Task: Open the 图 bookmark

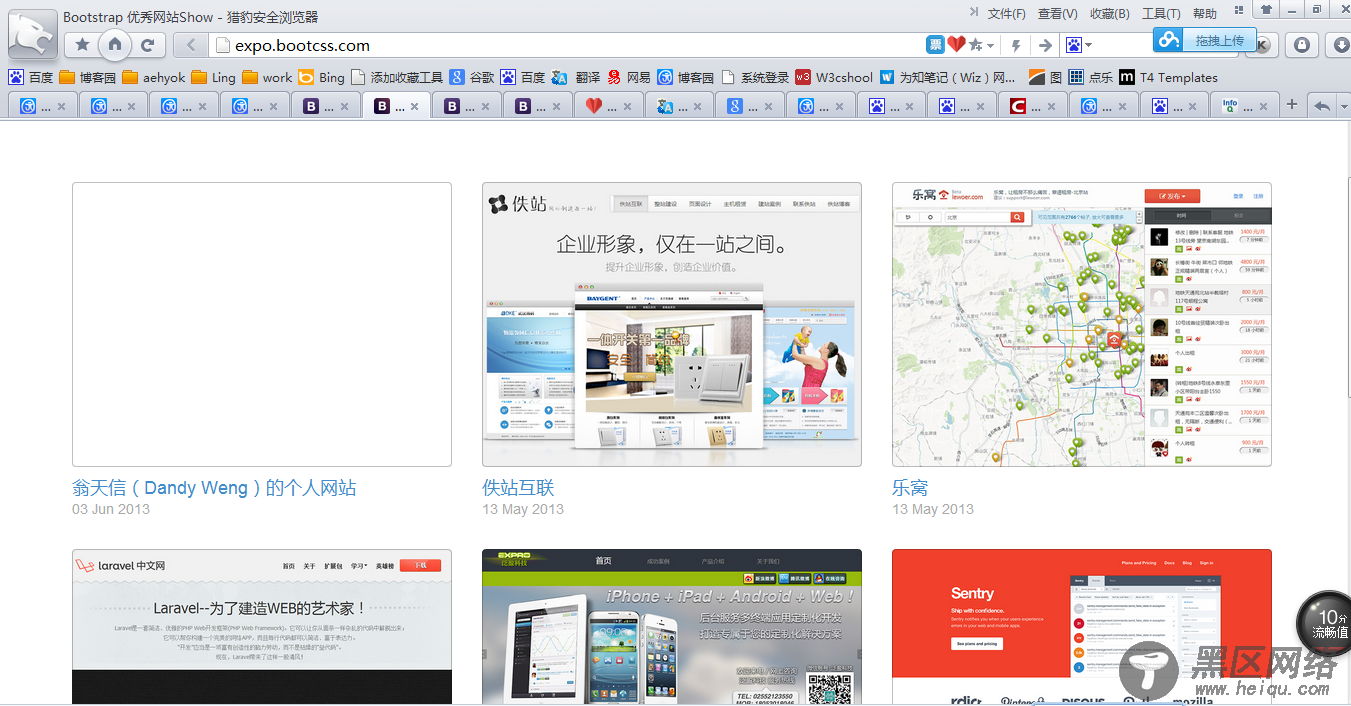Action: (1046, 77)
